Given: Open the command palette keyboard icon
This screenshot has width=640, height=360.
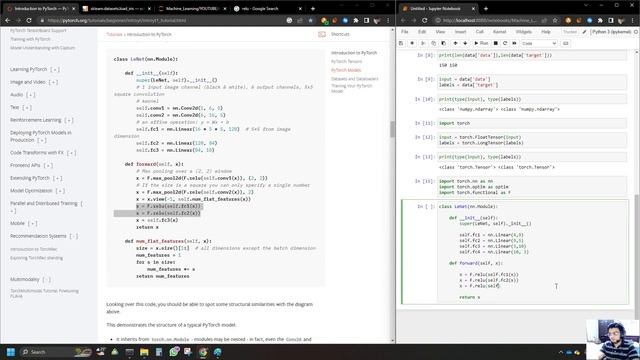Looking at the screenshot, I should (566, 43).
